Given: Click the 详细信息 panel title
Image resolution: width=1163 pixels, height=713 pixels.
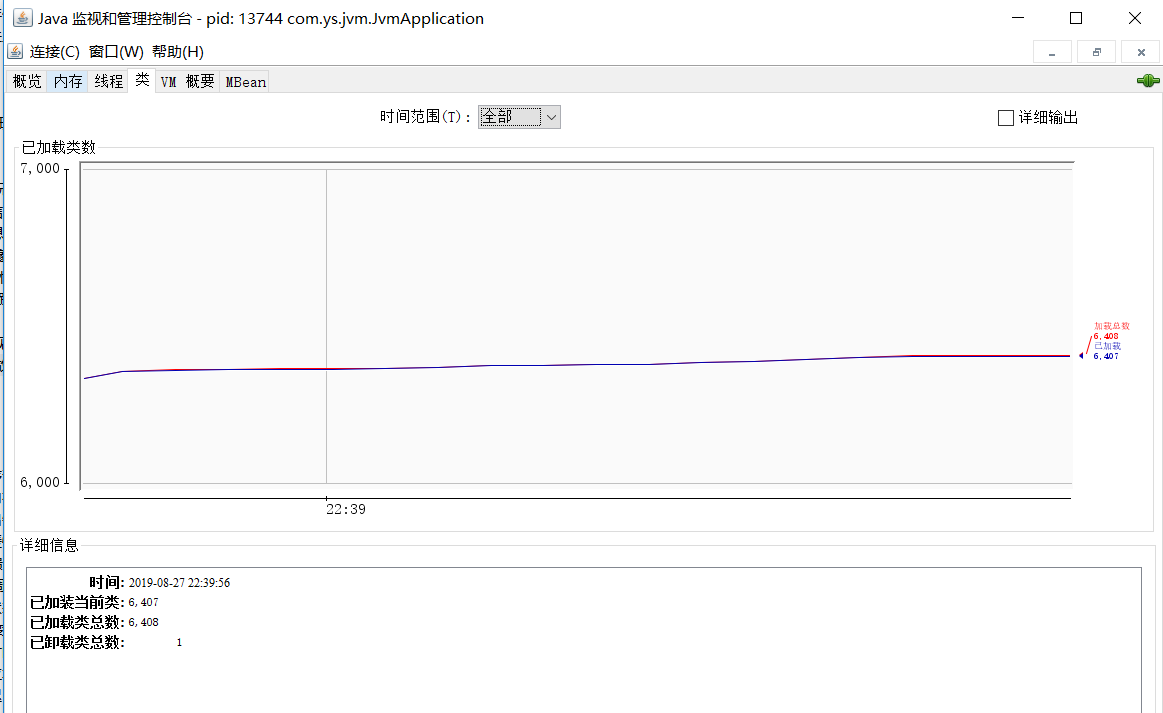Looking at the screenshot, I should click(49, 545).
